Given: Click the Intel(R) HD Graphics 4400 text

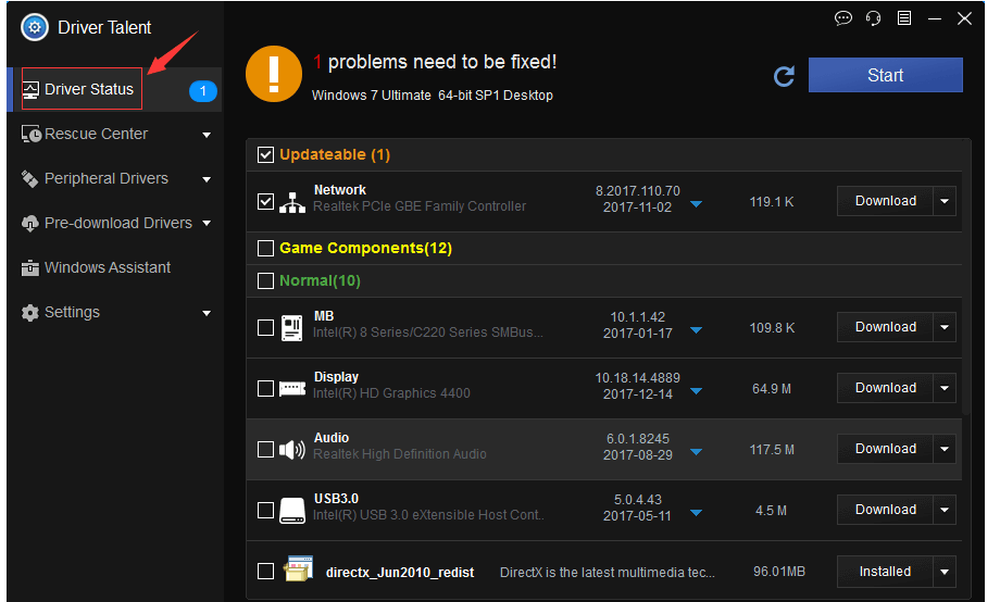Looking at the screenshot, I should [x=392, y=393].
